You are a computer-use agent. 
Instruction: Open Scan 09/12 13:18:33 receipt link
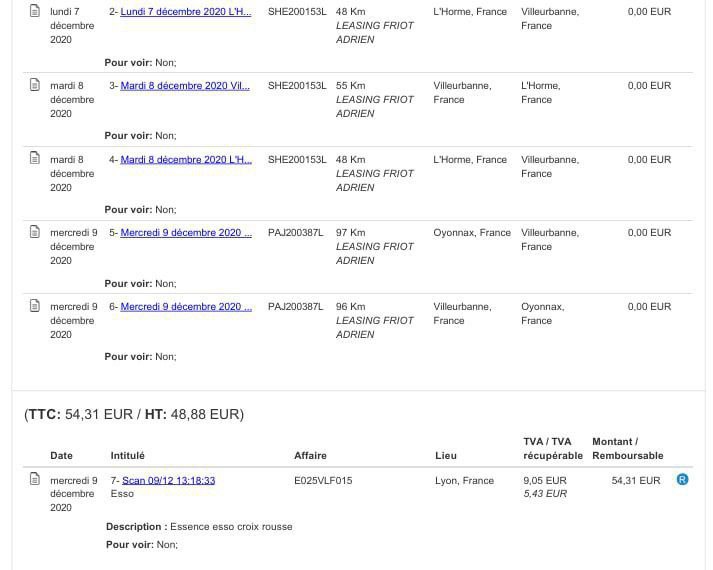pos(169,480)
